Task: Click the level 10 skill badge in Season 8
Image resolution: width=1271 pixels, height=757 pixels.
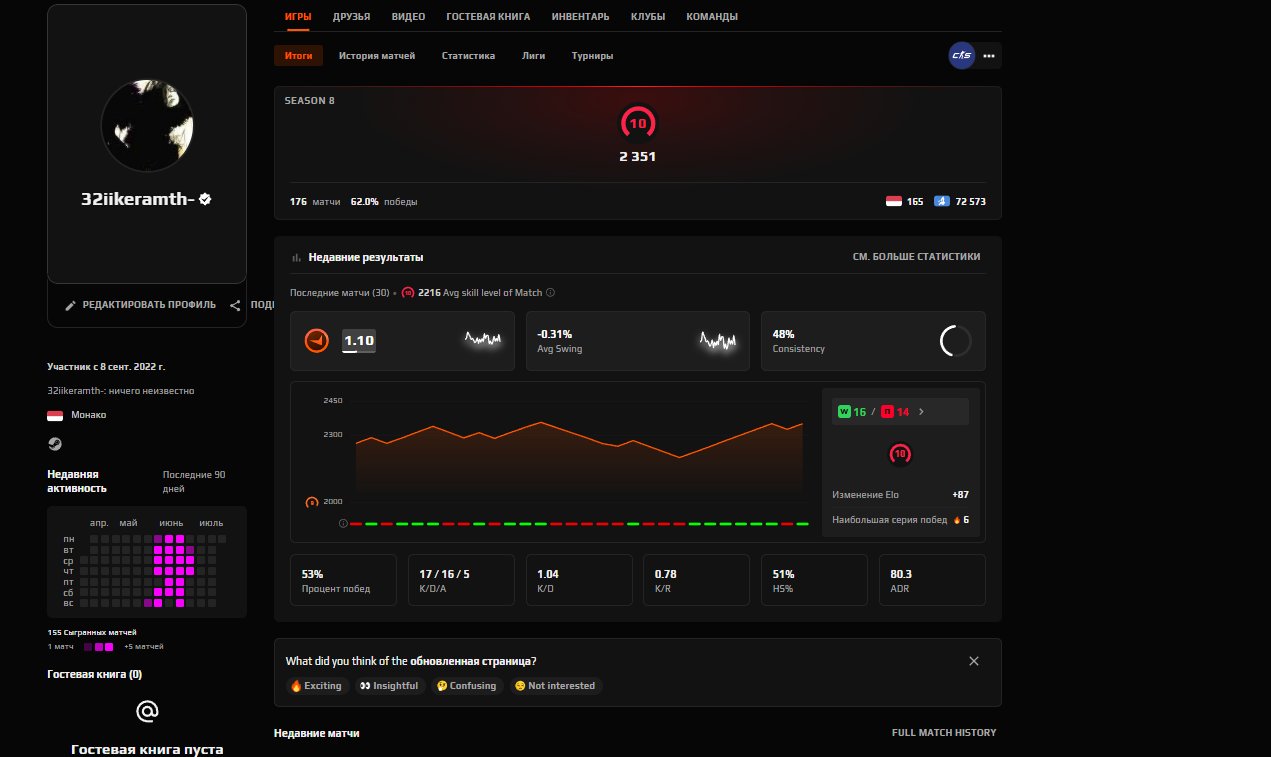Action: coord(638,124)
